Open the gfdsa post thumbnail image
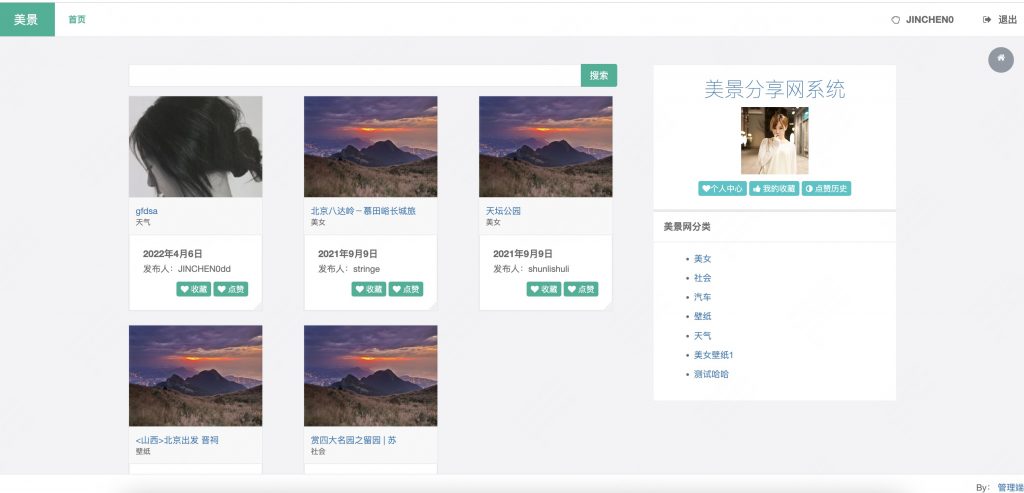The height and width of the screenshot is (493, 1024). coord(196,147)
